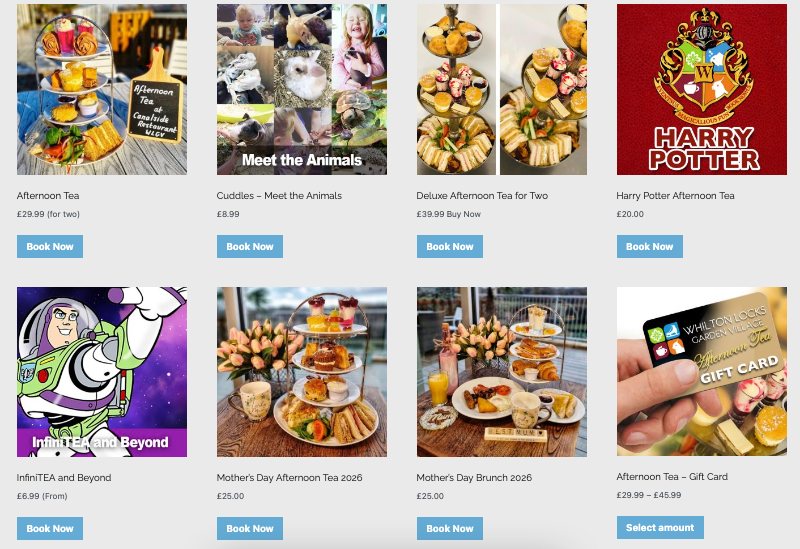Open the Deluxe Afternoon Tea for Two title
Screen dimensions: 800x549
(x=482, y=195)
